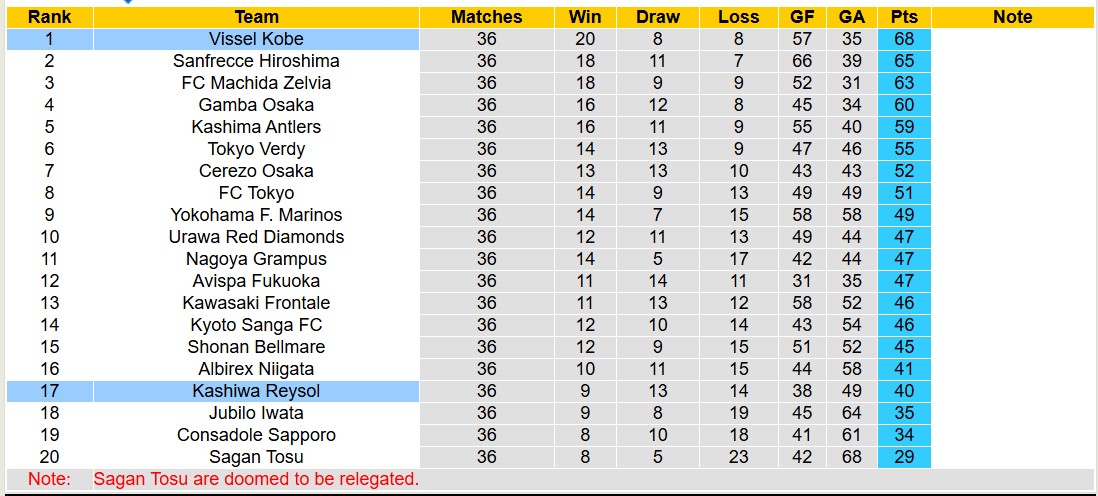Viewport: 1098px width, 496px height.
Task: Click the Urawa Red Diamonds team name
Action: tap(256, 237)
